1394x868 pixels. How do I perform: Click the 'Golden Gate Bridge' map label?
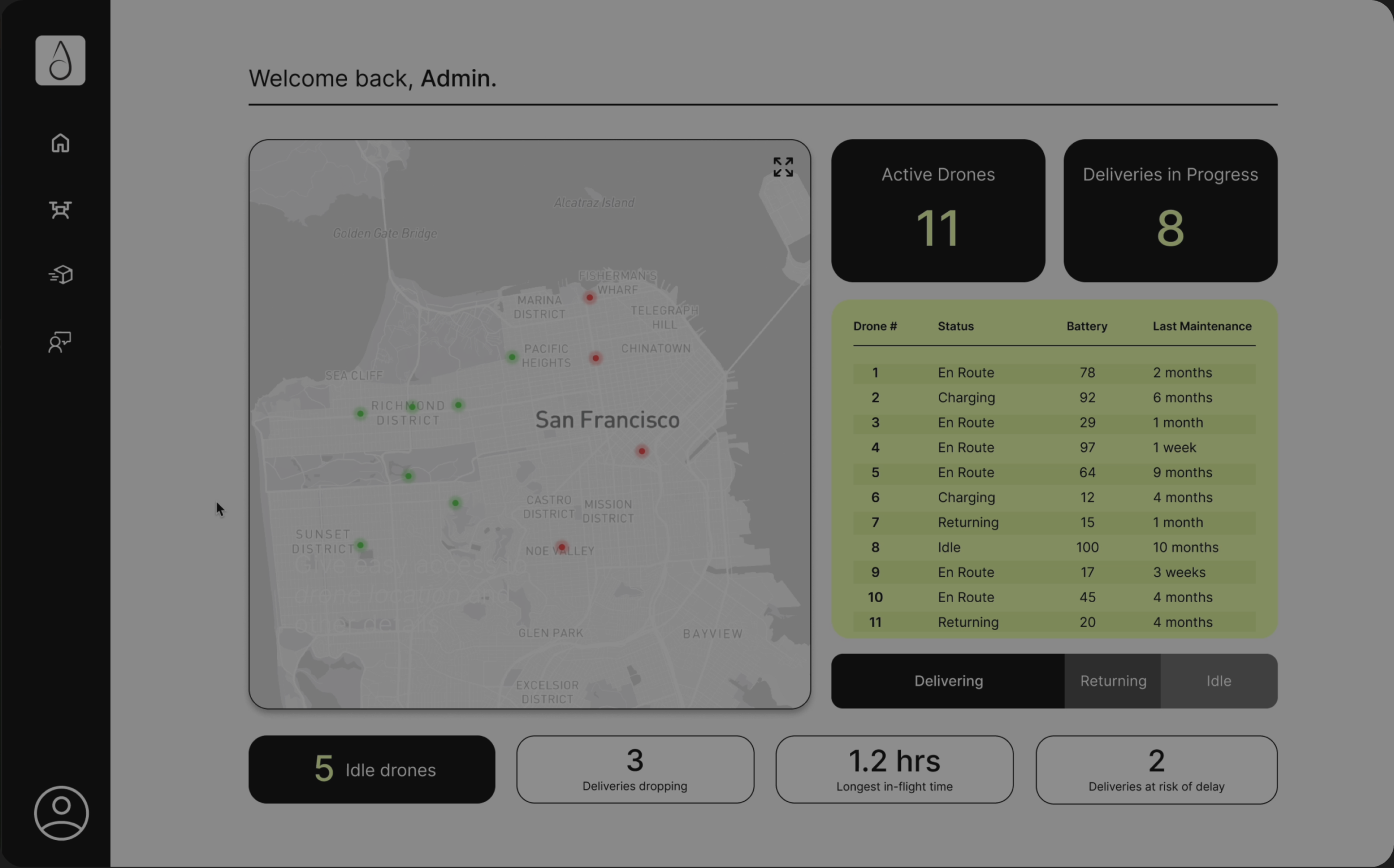coord(384,233)
